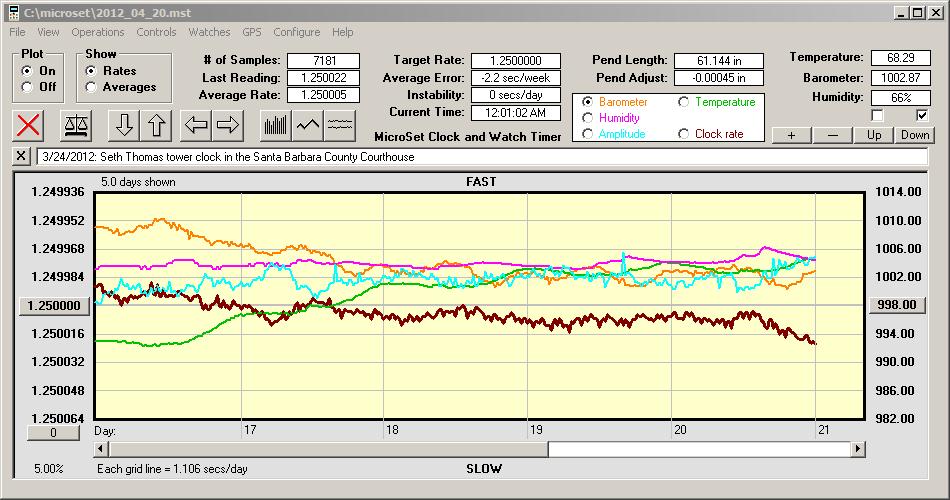Click day 17 label on time axis
The height and width of the screenshot is (500, 950).
pyautogui.click(x=250, y=430)
